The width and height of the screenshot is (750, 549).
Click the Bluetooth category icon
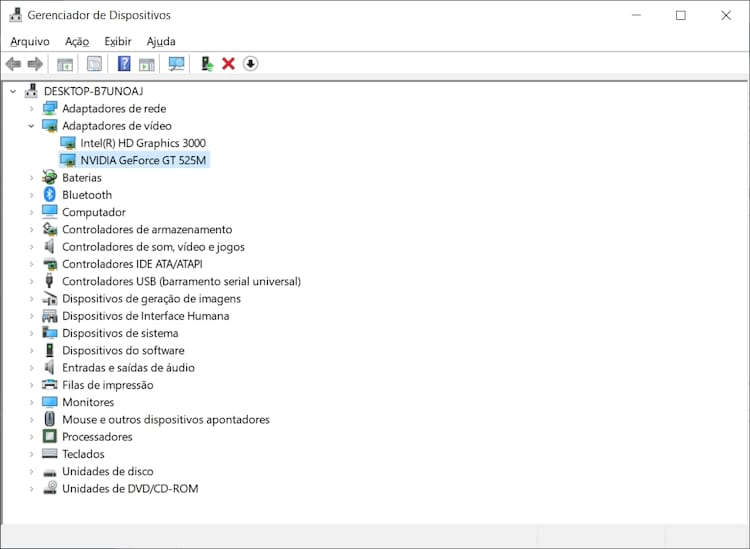pyautogui.click(x=49, y=195)
